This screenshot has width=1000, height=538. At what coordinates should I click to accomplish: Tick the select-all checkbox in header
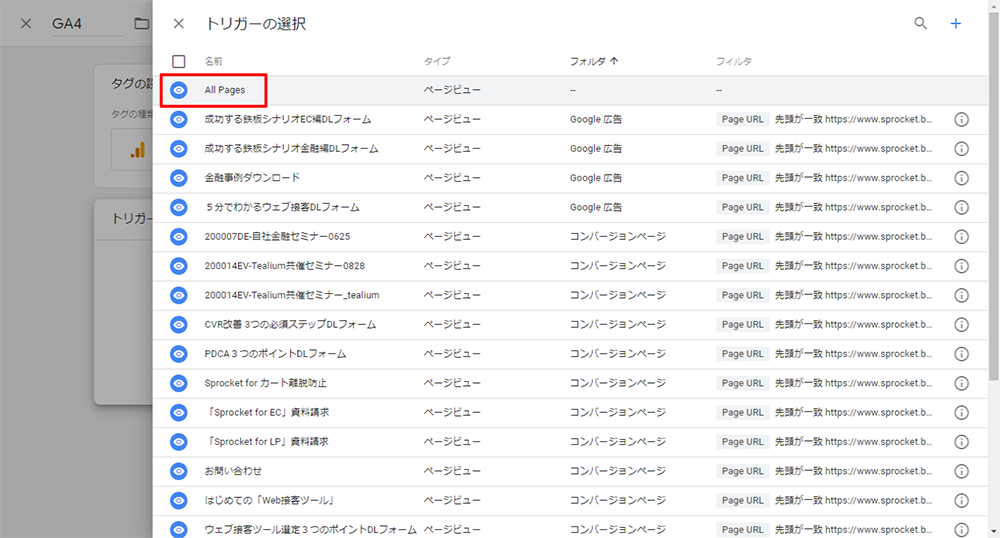coord(179,61)
